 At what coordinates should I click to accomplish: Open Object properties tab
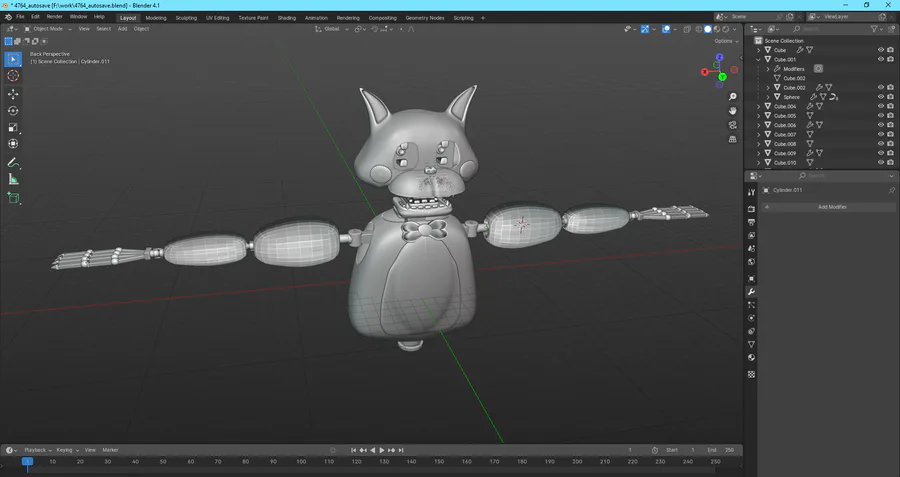(x=751, y=278)
